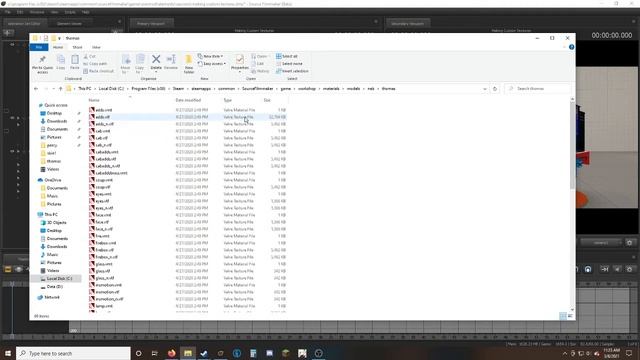Click the steamapps breadcrumb in the address bar
Screen dimensions: 640x360
pos(201,89)
